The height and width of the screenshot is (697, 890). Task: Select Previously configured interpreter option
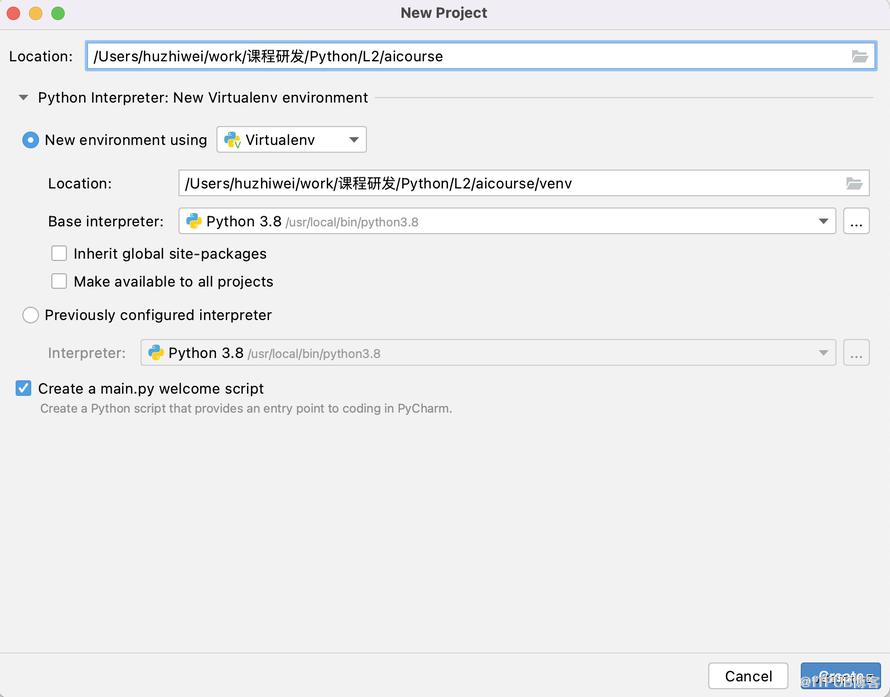click(x=30, y=315)
